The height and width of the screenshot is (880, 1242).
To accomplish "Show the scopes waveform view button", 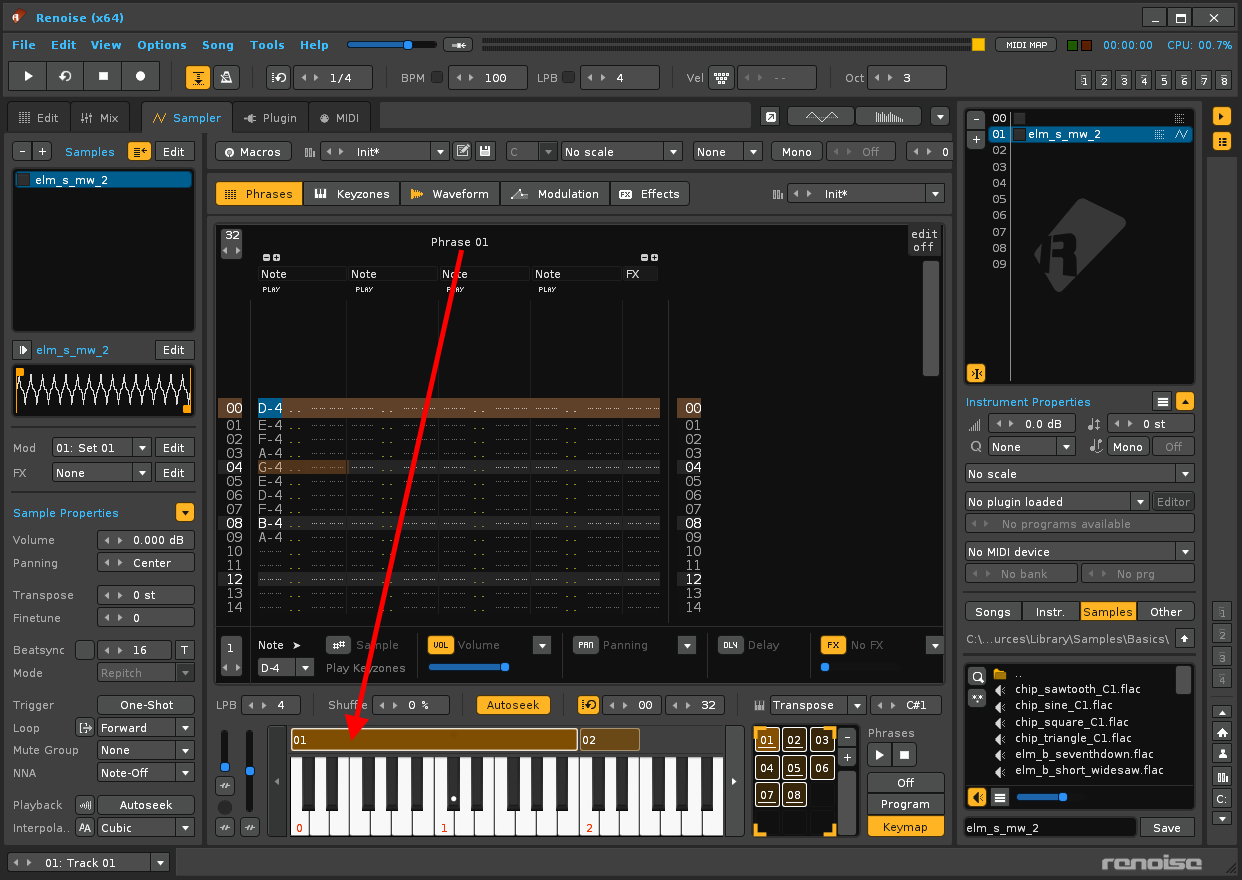I will pos(821,117).
